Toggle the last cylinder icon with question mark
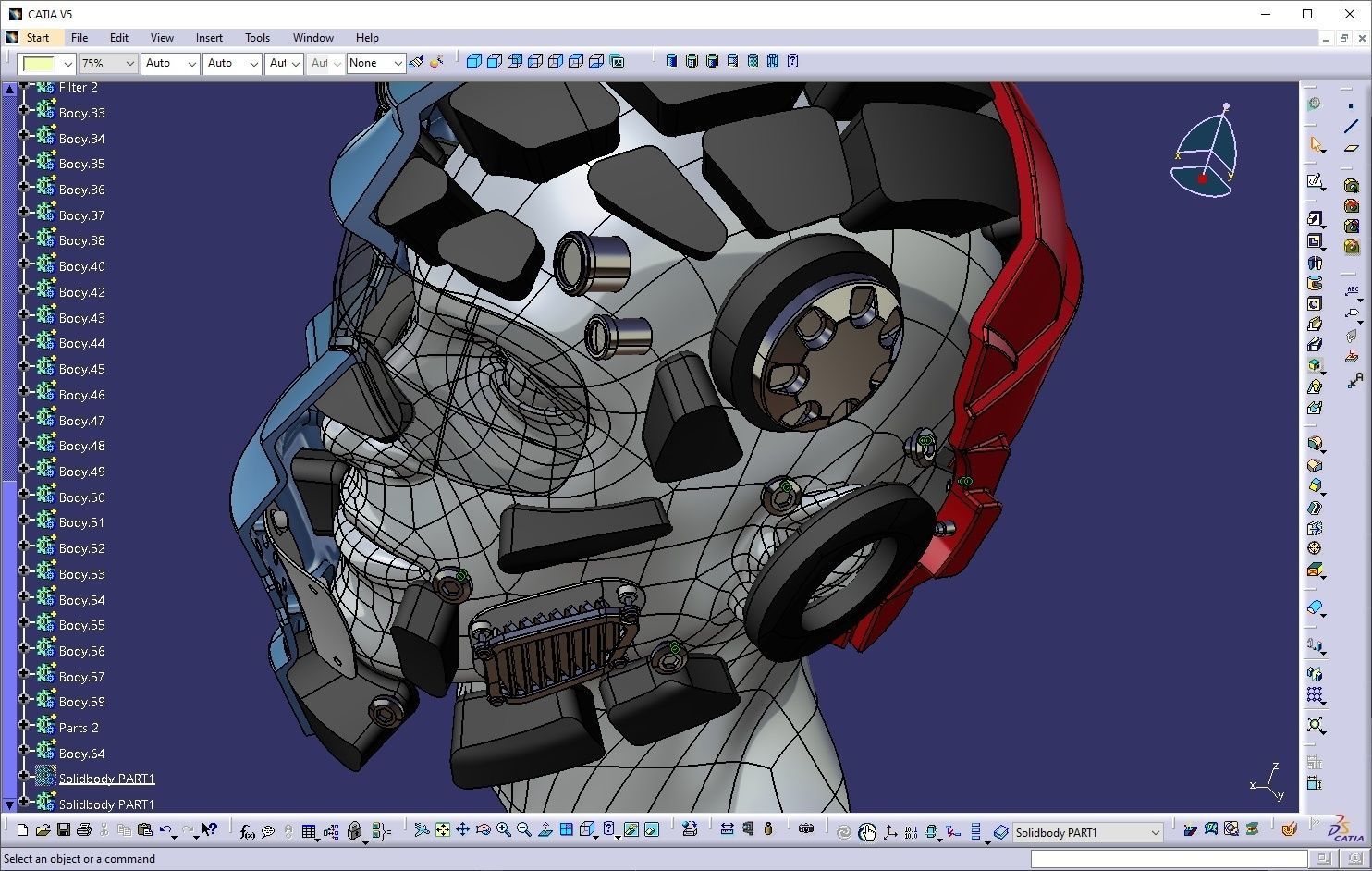Image resolution: width=1372 pixels, height=871 pixels. (x=793, y=61)
